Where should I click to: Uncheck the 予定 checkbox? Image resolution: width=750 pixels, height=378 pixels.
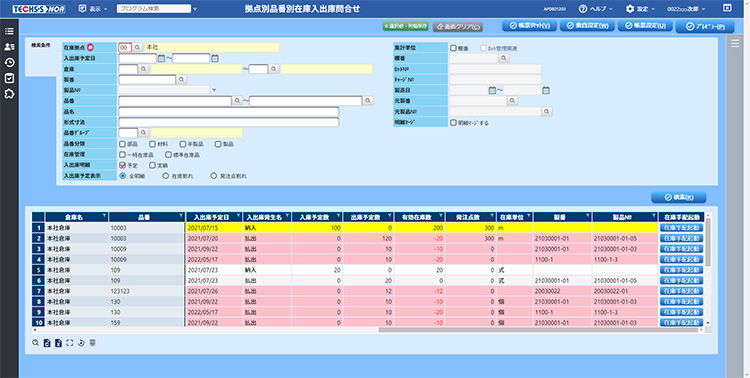122,165
